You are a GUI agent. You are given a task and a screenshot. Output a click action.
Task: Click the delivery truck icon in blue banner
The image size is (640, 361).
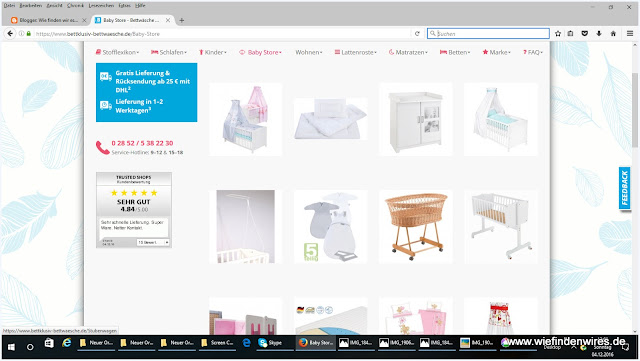tap(106, 76)
